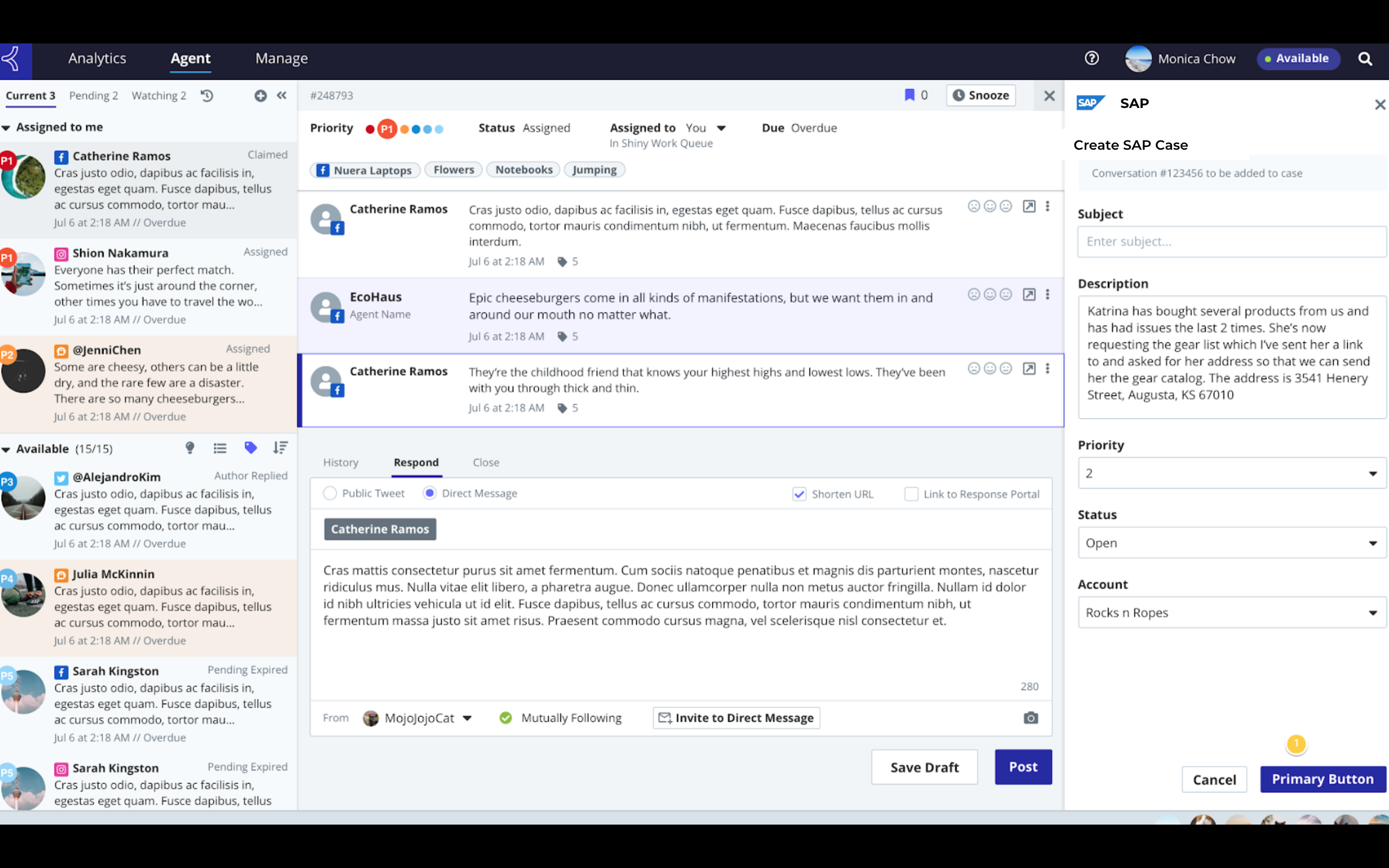Open the Analytics menu item
The image size is (1389, 868).
(x=97, y=58)
